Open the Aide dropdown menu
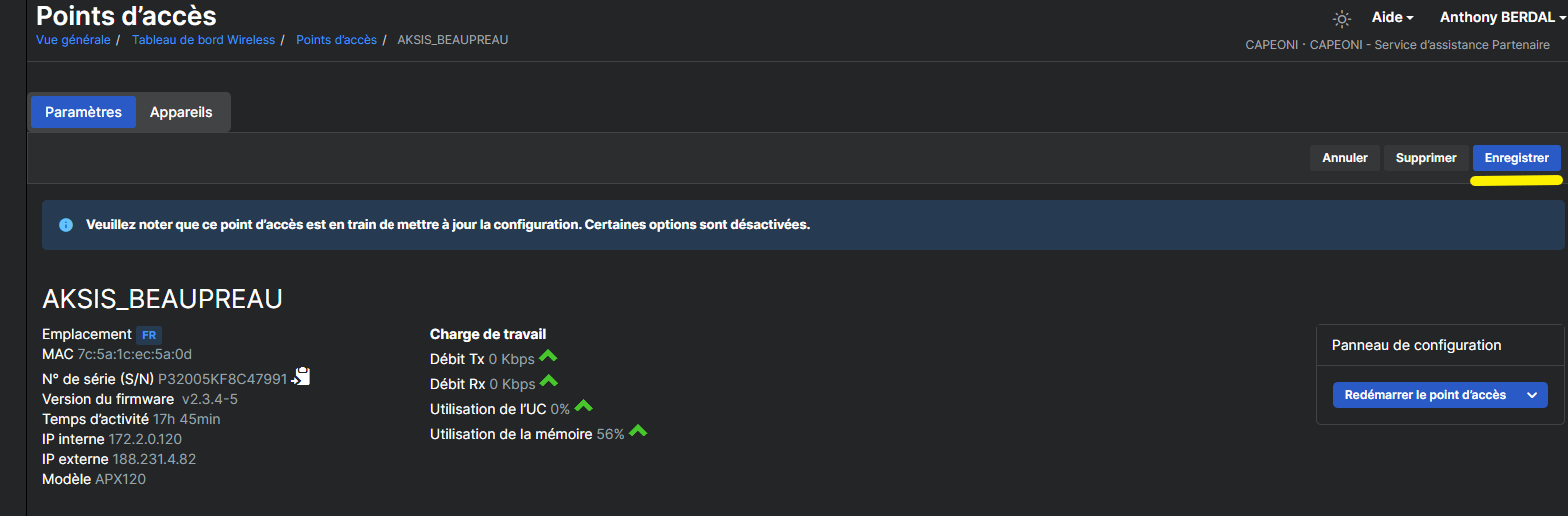 (1392, 17)
